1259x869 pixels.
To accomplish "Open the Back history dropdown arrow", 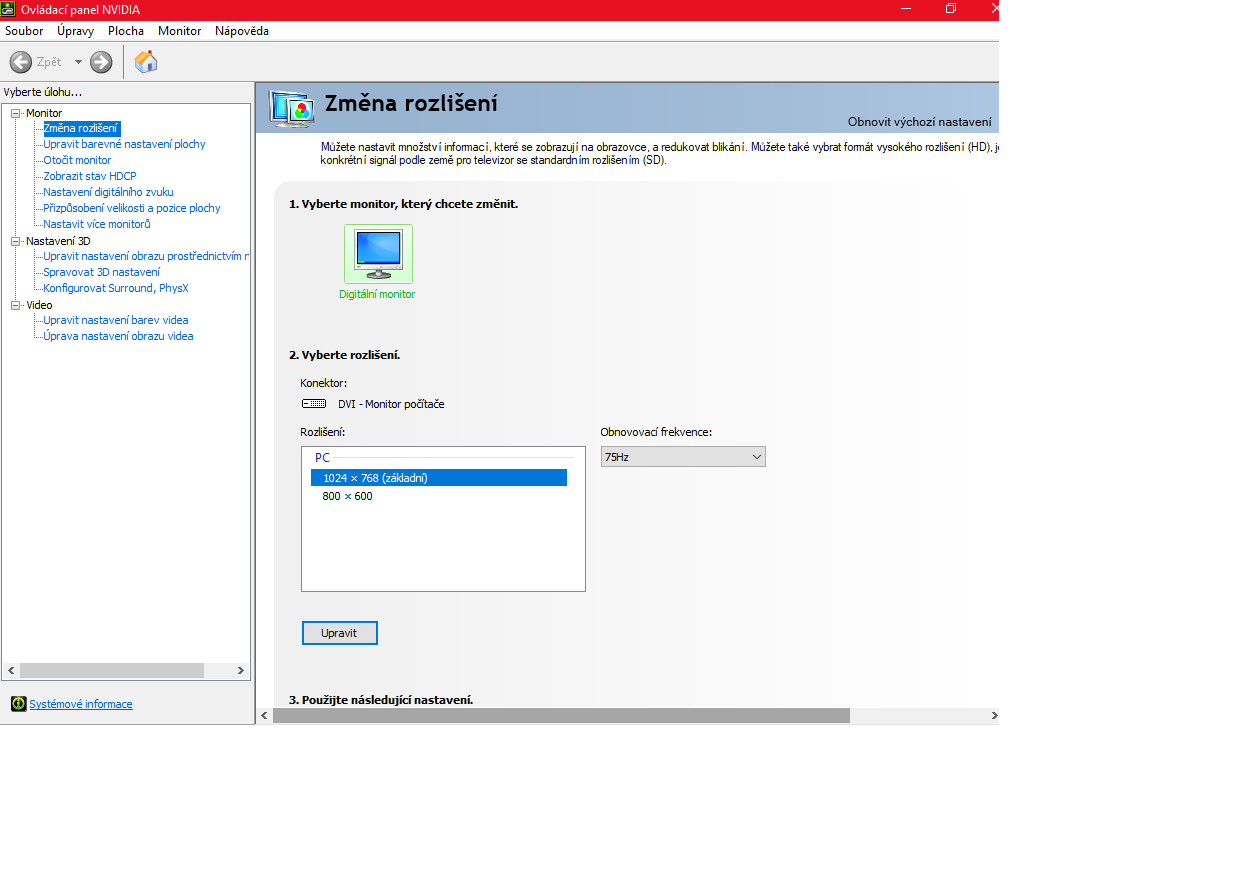I will point(78,62).
